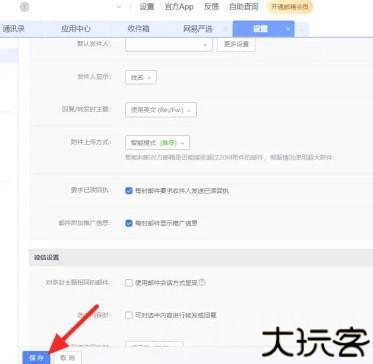The width and height of the screenshot is (373, 364).
Task: Switch to the 通讯录 tab
Action: (x=14, y=29)
